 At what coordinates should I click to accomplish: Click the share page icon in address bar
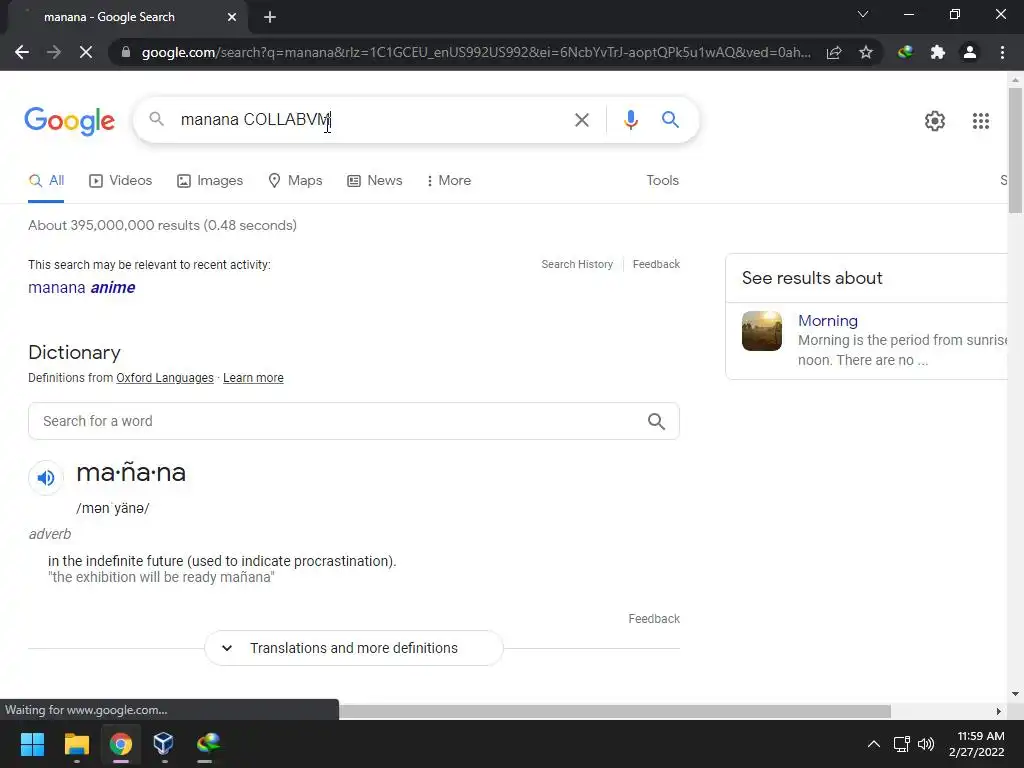tap(834, 52)
